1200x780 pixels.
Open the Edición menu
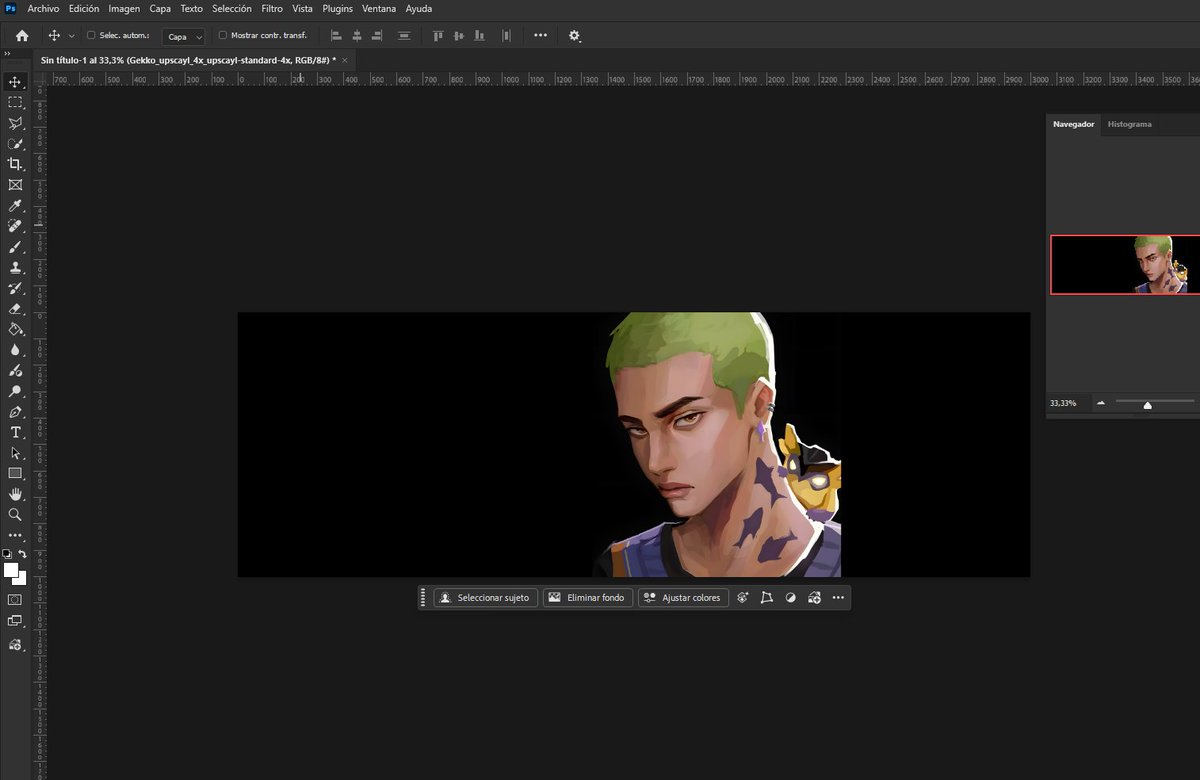tap(84, 8)
